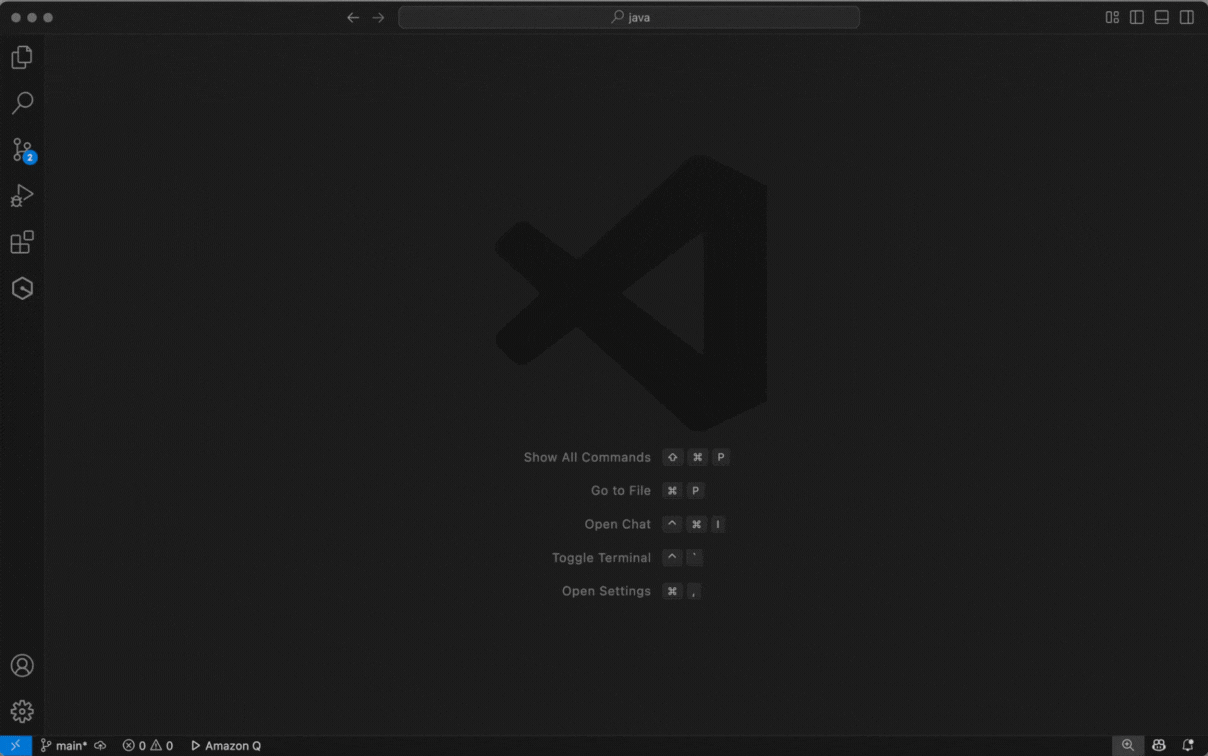Open the Run and Debug icon
This screenshot has width=1208, height=756.
tap(22, 196)
